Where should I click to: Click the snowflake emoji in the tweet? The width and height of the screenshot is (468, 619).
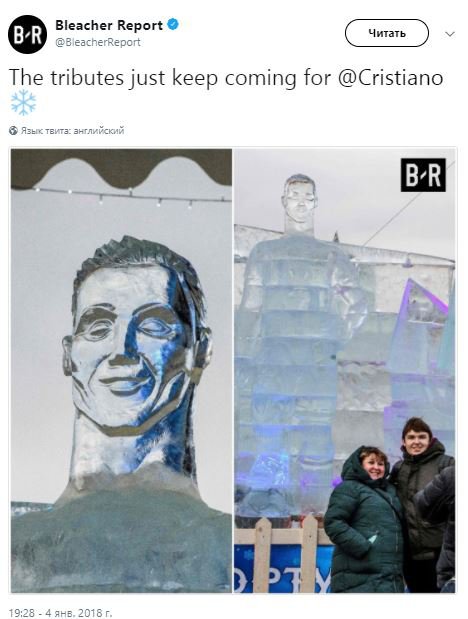(x=23, y=102)
